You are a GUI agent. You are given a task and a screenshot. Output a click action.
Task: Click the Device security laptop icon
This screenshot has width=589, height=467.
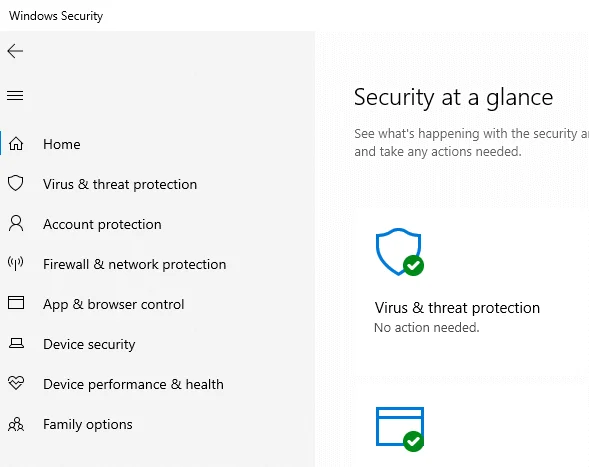click(16, 343)
